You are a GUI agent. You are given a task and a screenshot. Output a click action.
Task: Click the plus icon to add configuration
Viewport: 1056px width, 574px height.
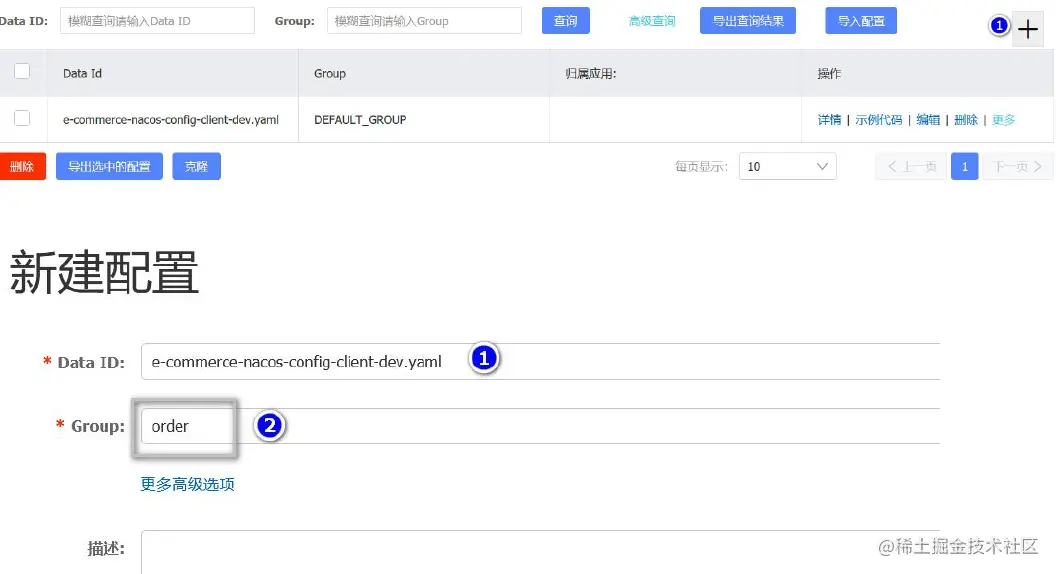point(1028,29)
